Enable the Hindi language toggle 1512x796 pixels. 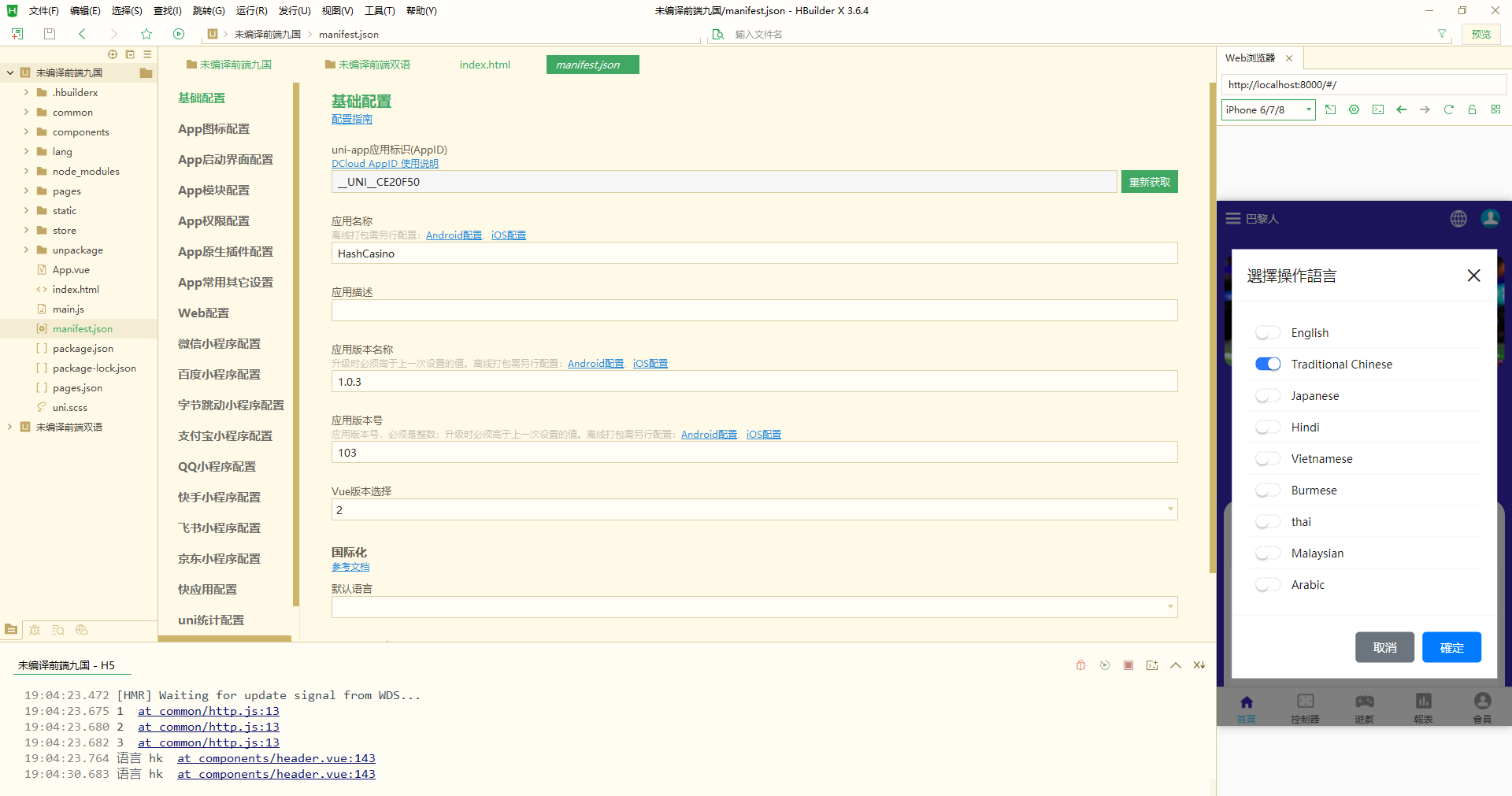coord(1268,428)
